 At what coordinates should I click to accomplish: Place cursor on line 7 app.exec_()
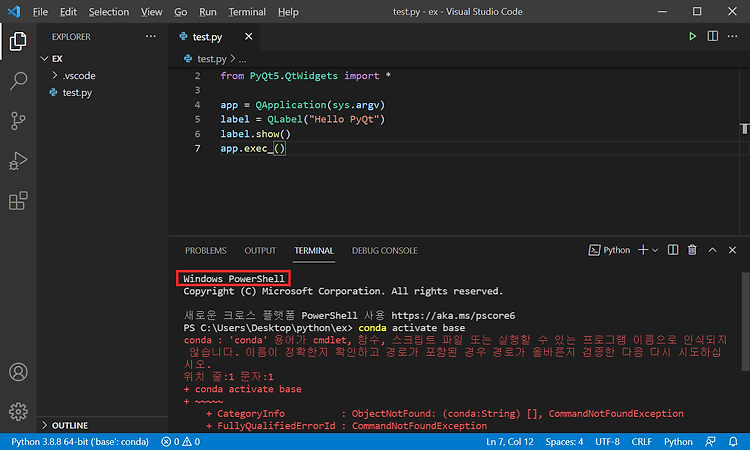tap(253, 148)
